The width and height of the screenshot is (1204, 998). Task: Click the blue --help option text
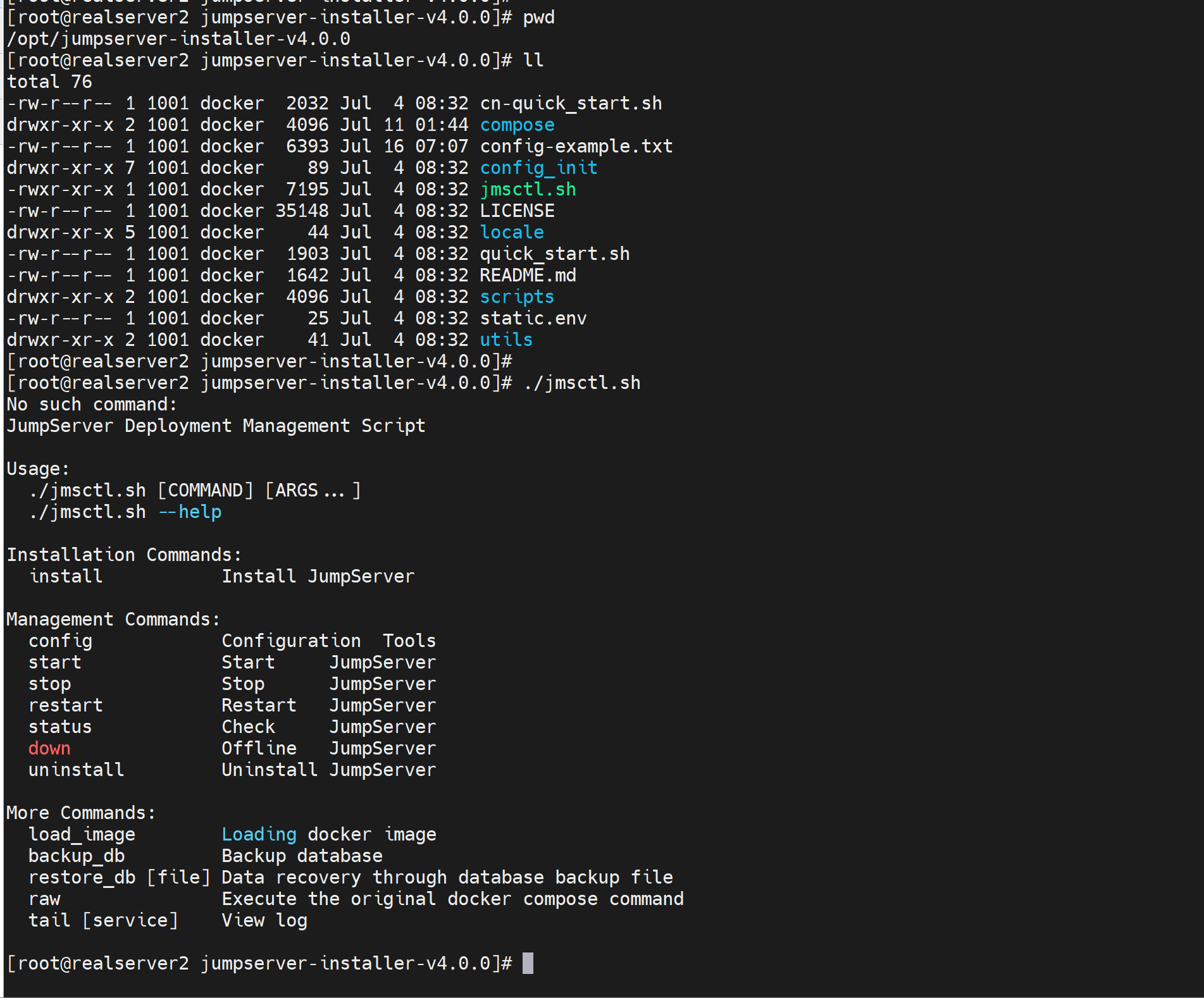click(190, 512)
